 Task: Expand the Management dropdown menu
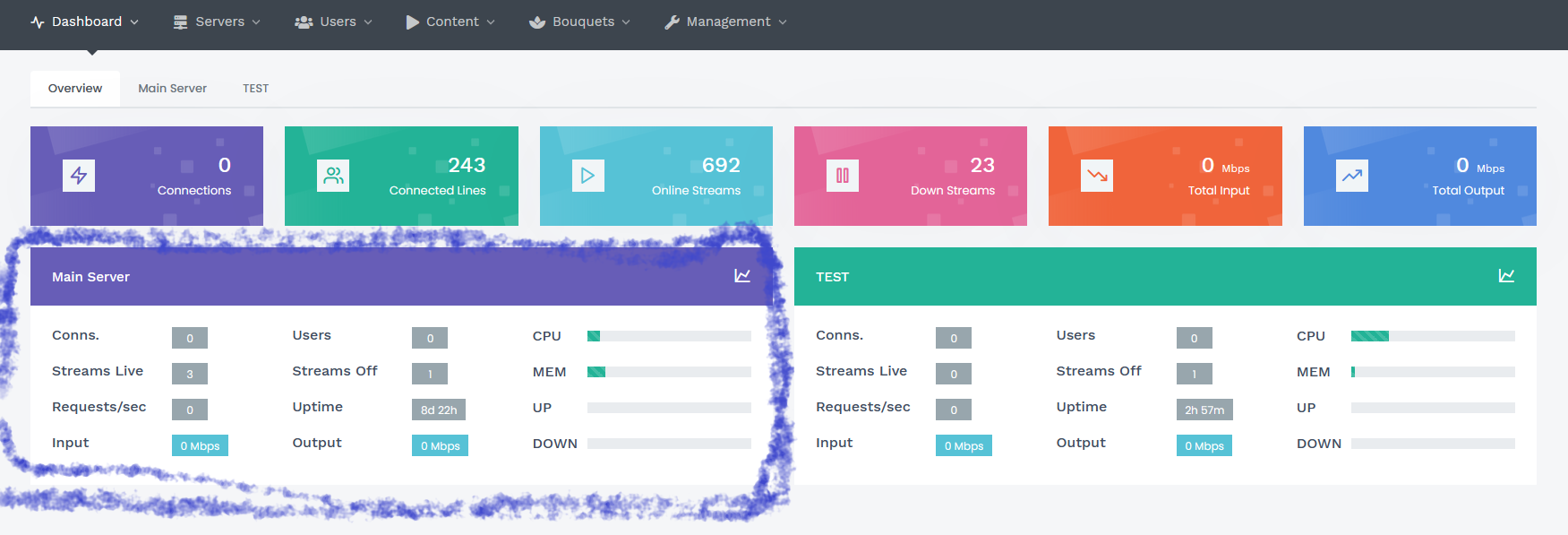tap(726, 22)
